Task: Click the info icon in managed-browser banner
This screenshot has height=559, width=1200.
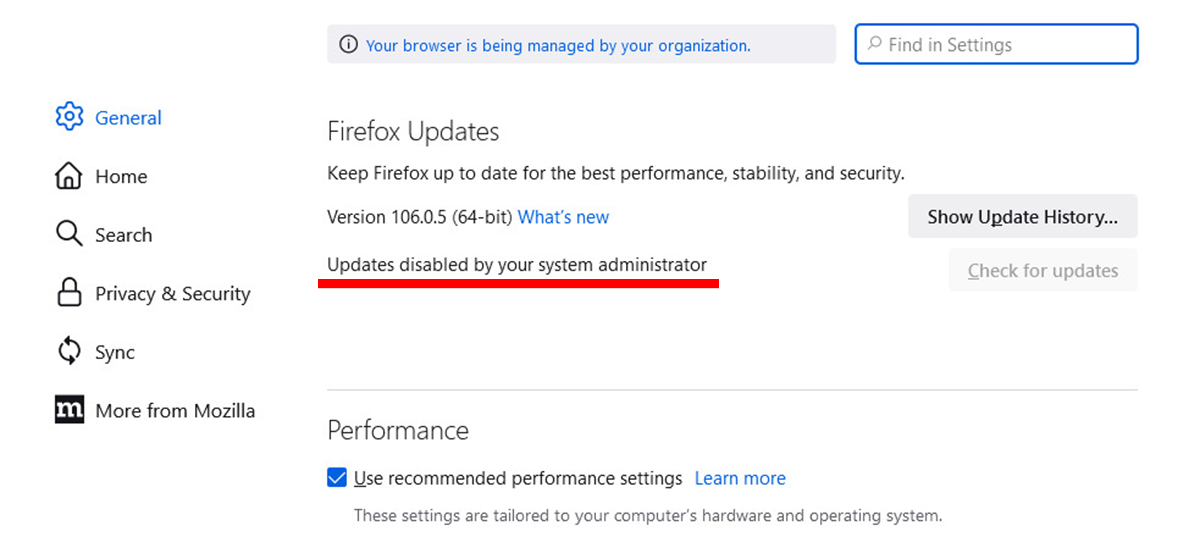Action: (348, 45)
